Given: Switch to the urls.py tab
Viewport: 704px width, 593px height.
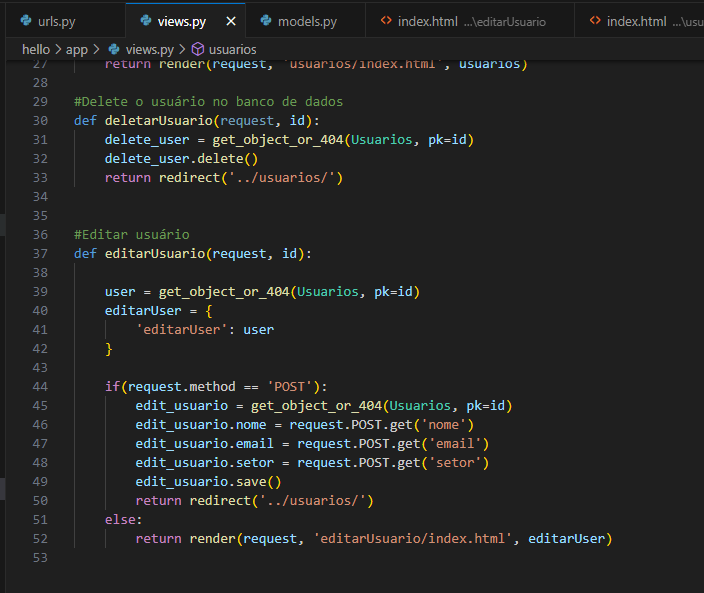Looking at the screenshot, I should [55, 21].
